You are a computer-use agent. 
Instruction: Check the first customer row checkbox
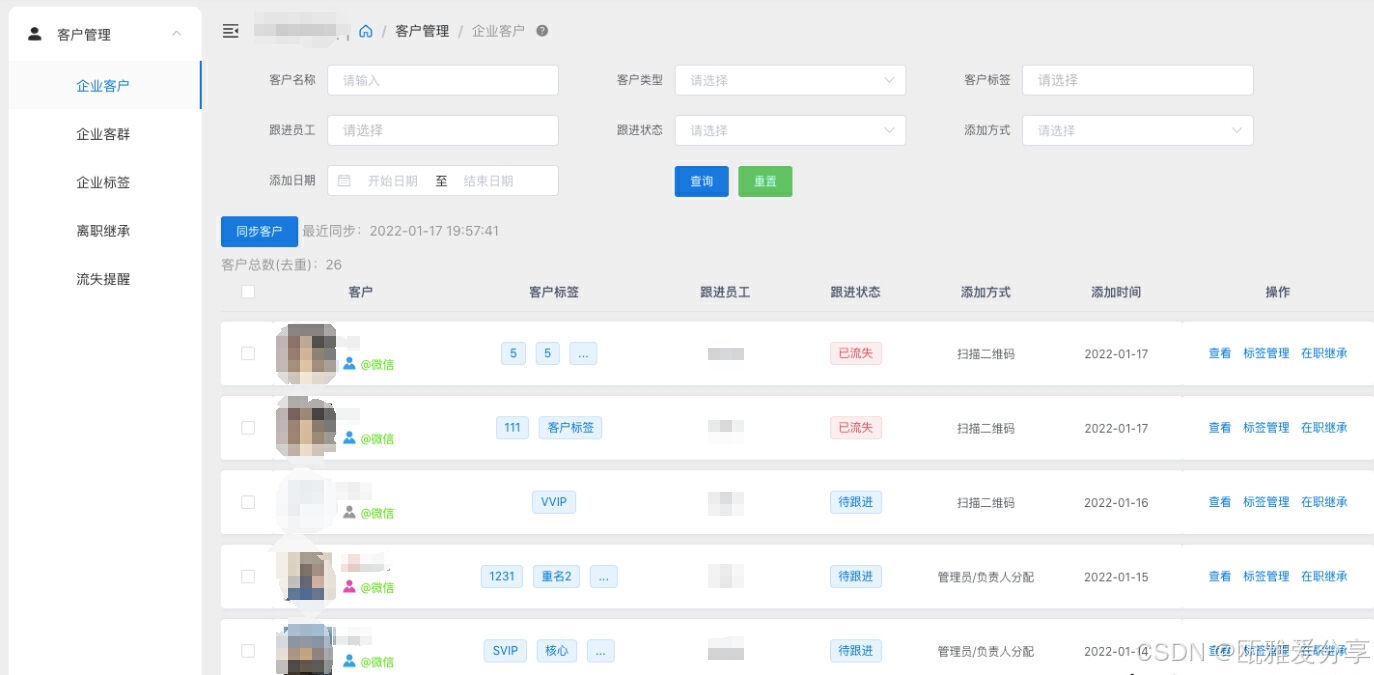tap(247, 353)
